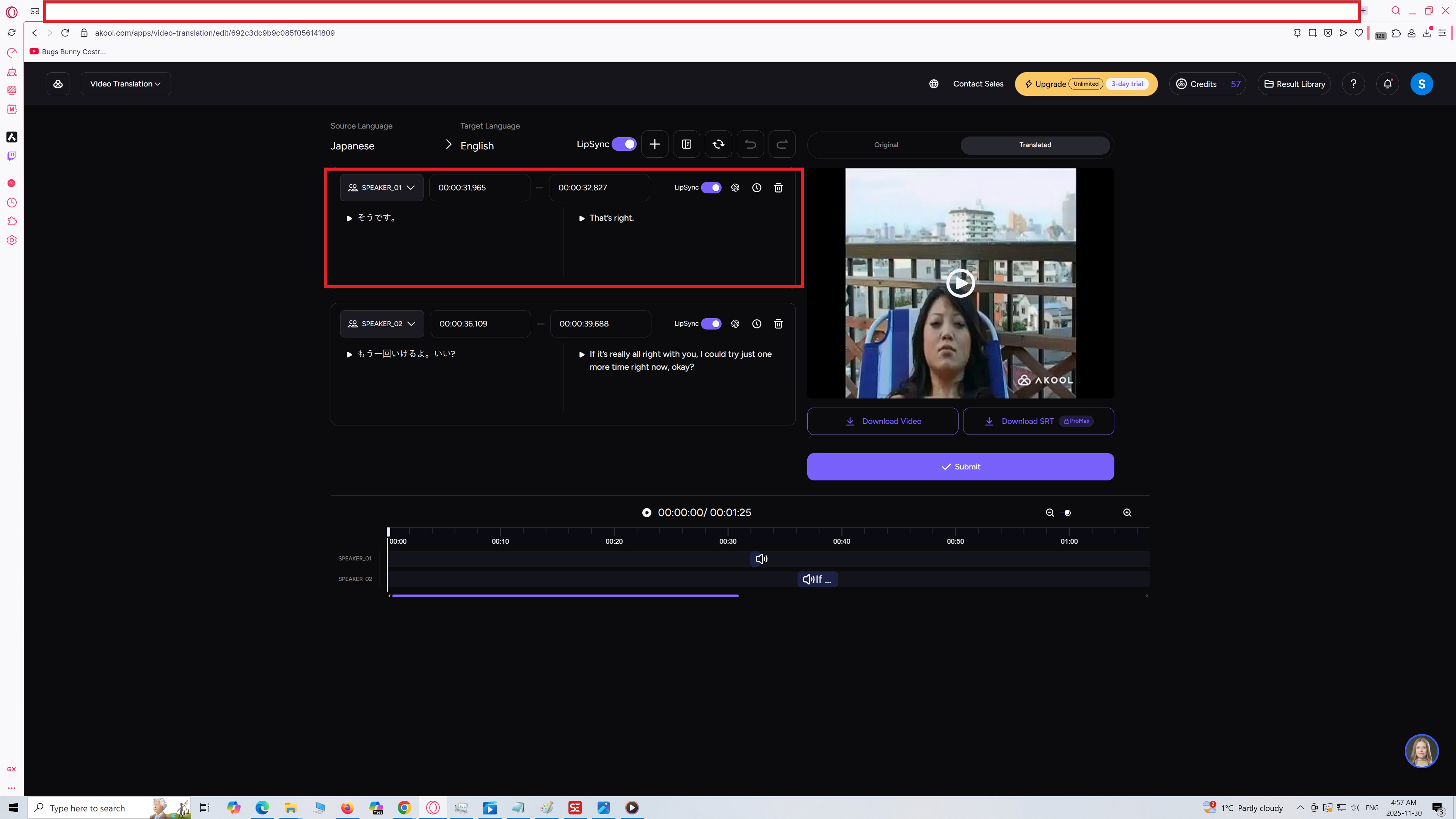Click the undo icon

point(750,144)
